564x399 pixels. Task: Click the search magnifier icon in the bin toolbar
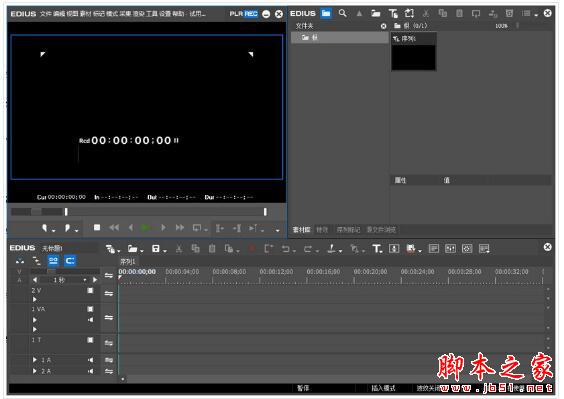[x=342, y=14]
